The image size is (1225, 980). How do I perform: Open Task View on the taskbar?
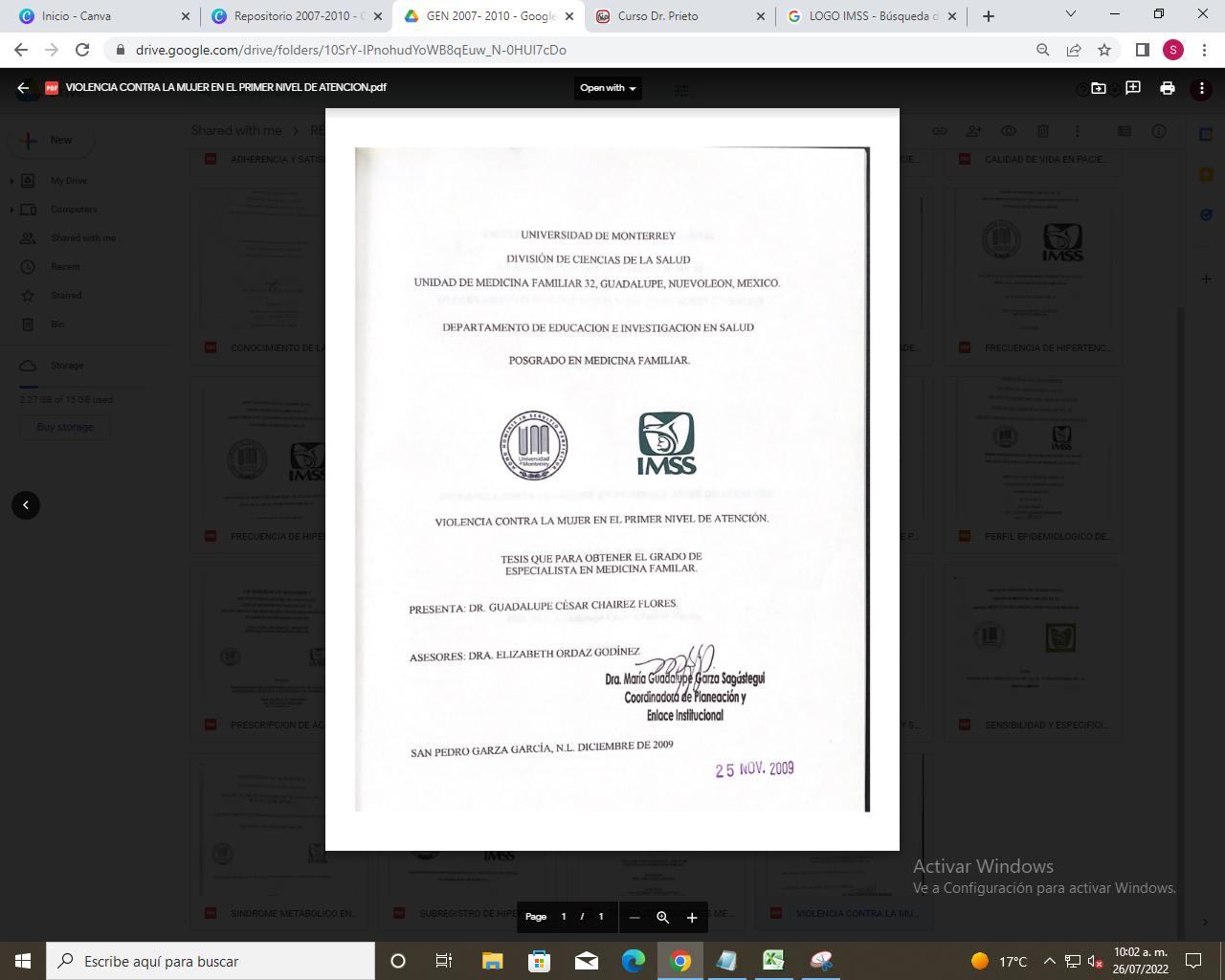444,961
